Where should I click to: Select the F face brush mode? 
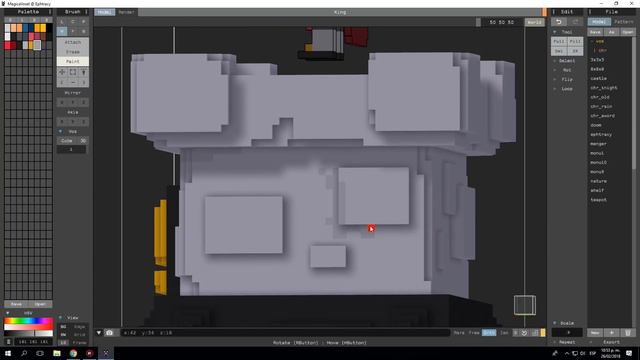[x=73, y=31]
